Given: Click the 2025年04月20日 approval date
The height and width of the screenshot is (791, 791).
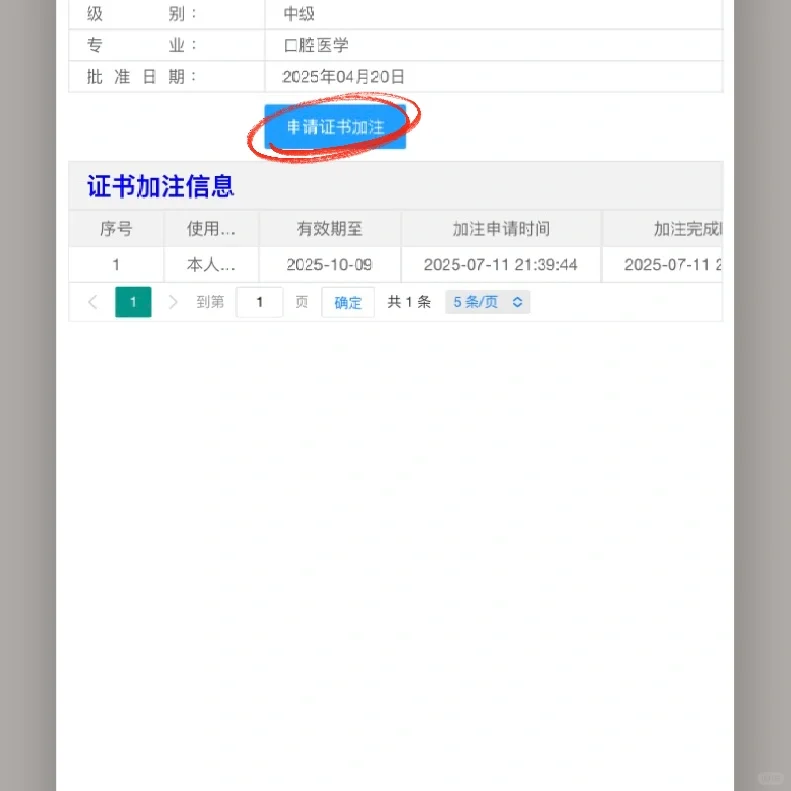Looking at the screenshot, I should click(343, 77).
